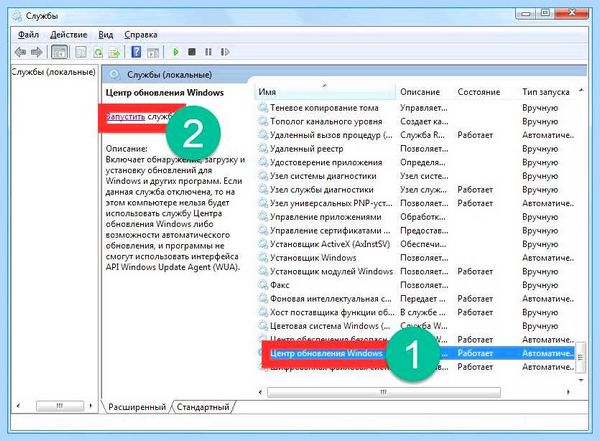Click gear icon of Удостоверение приложения
The image size is (600, 441).
pyautogui.click(x=263, y=162)
